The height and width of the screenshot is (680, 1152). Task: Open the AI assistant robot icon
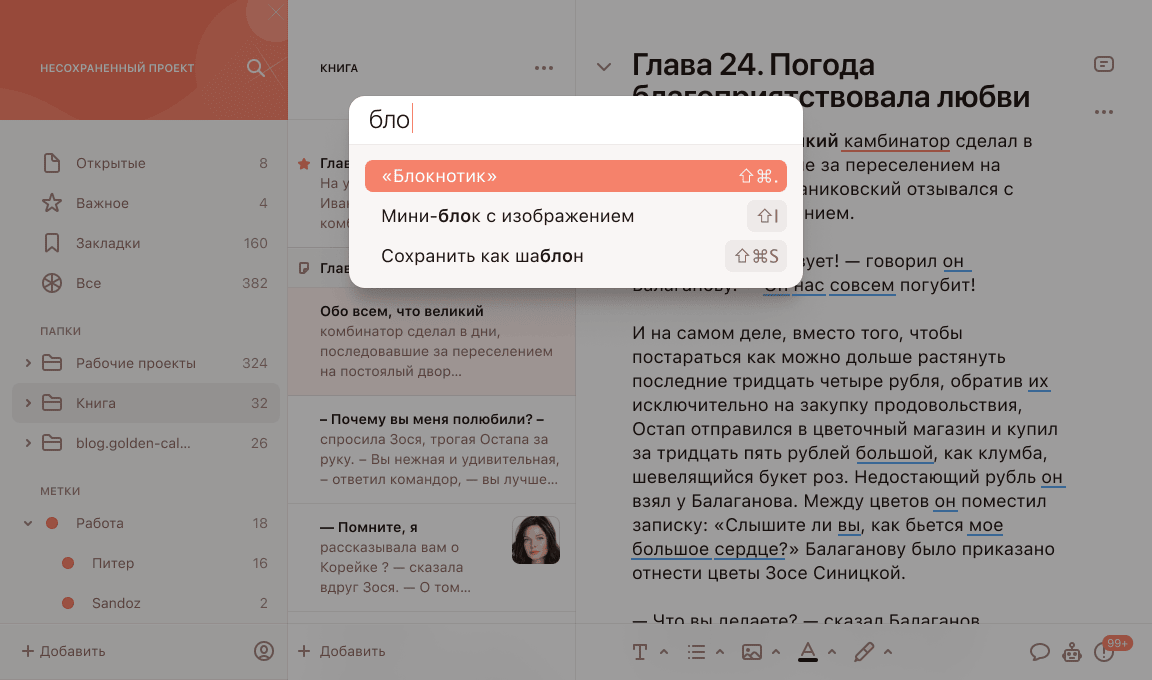tap(1073, 652)
